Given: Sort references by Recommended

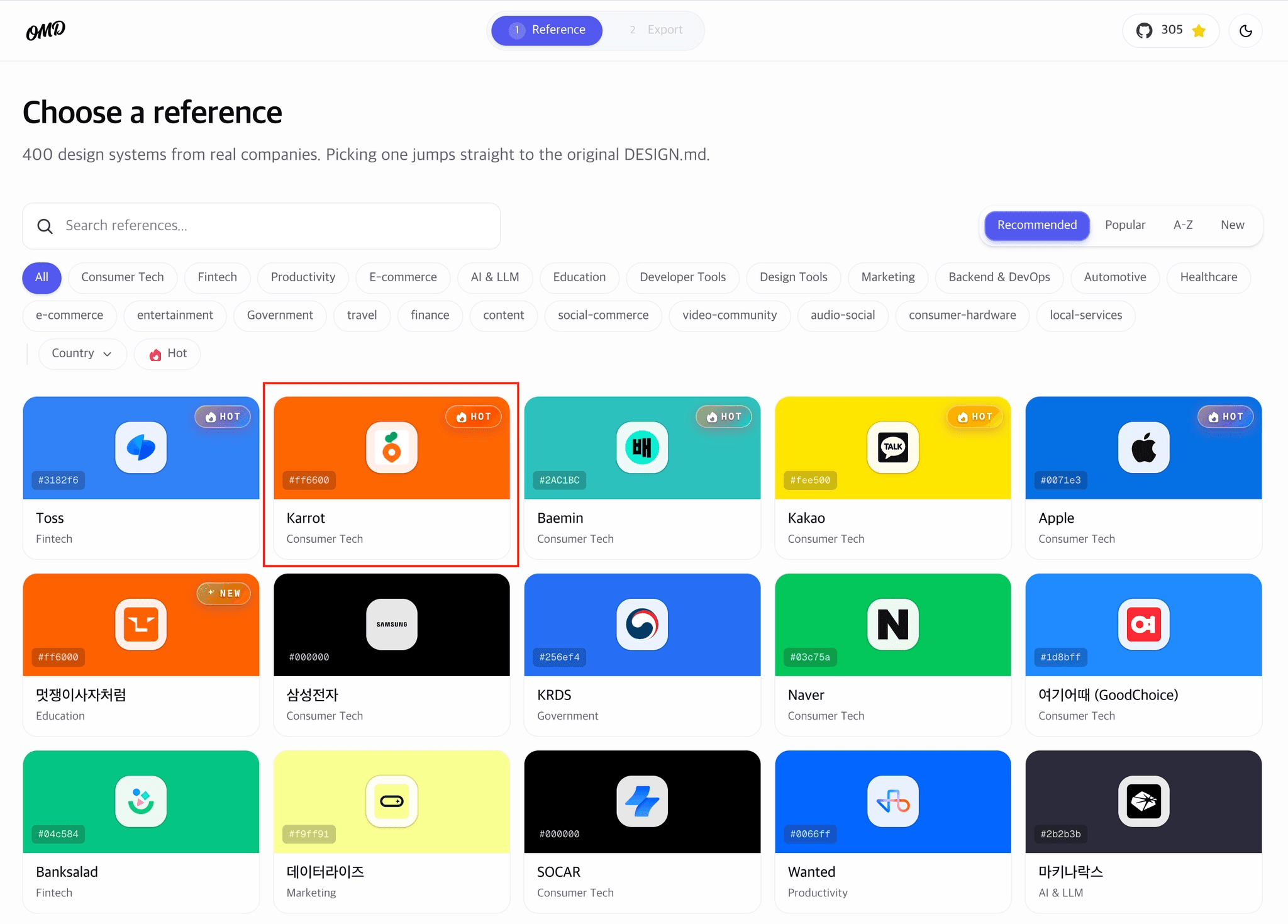Looking at the screenshot, I should pos(1037,225).
